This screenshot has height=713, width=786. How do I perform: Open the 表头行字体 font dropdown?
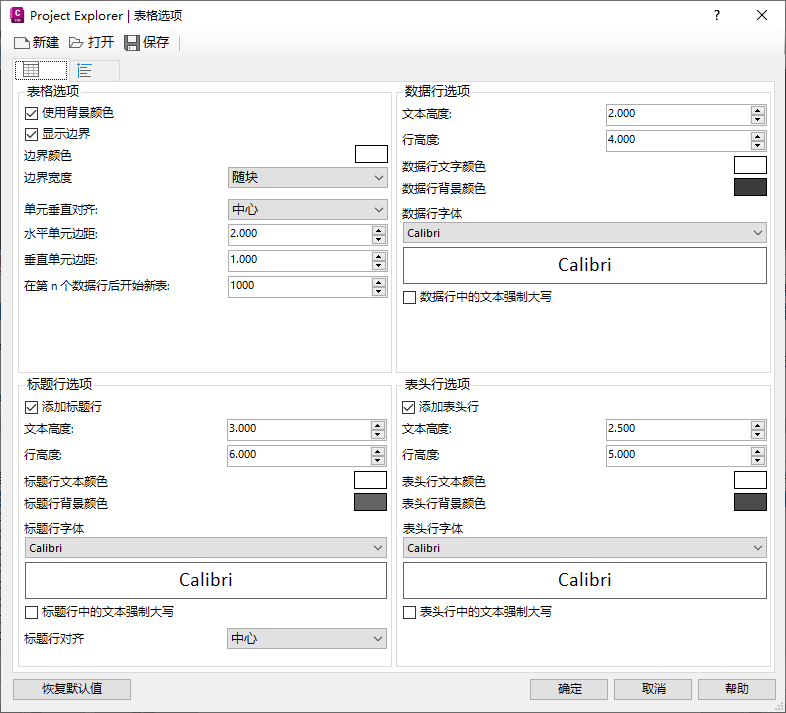coord(584,548)
